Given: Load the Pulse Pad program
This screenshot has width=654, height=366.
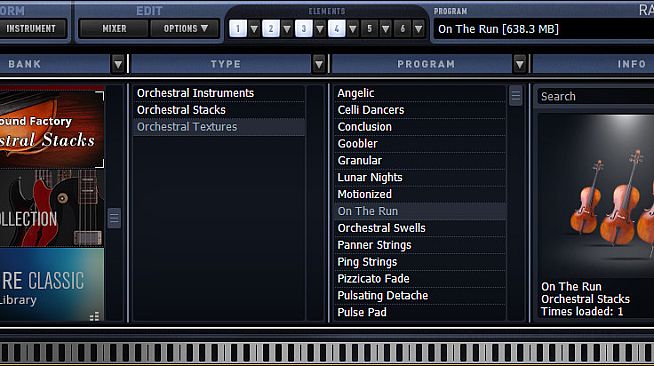Looking at the screenshot, I should tap(420, 313).
